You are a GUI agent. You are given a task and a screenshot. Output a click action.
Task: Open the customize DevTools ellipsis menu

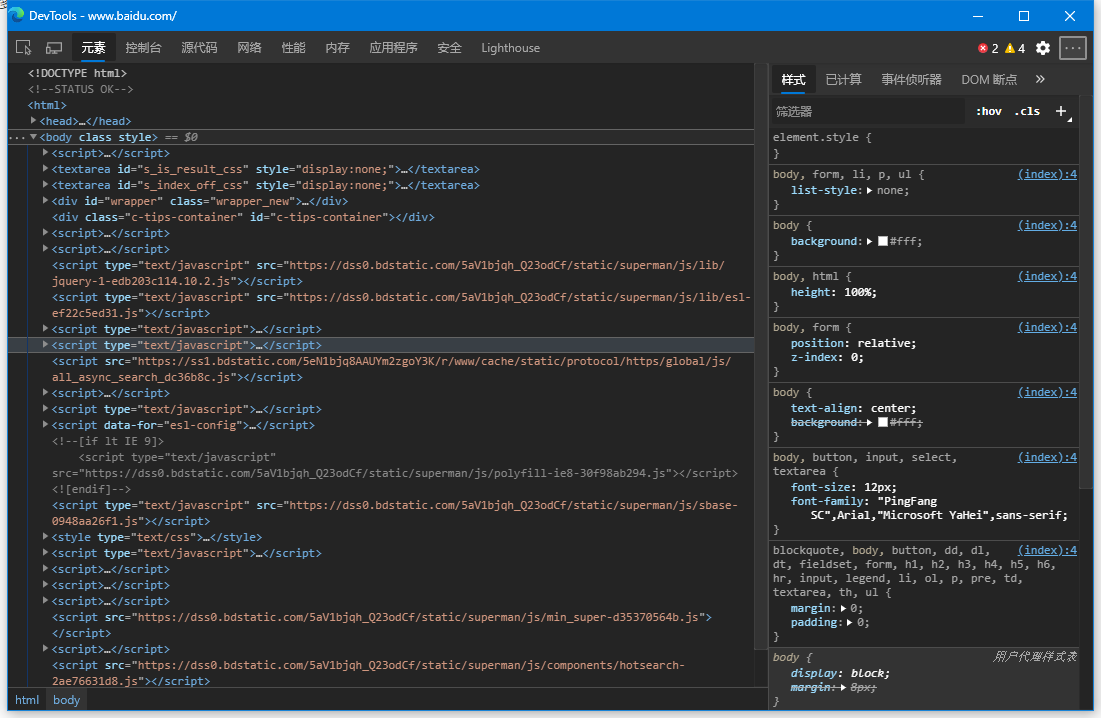tap(1072, 48)
